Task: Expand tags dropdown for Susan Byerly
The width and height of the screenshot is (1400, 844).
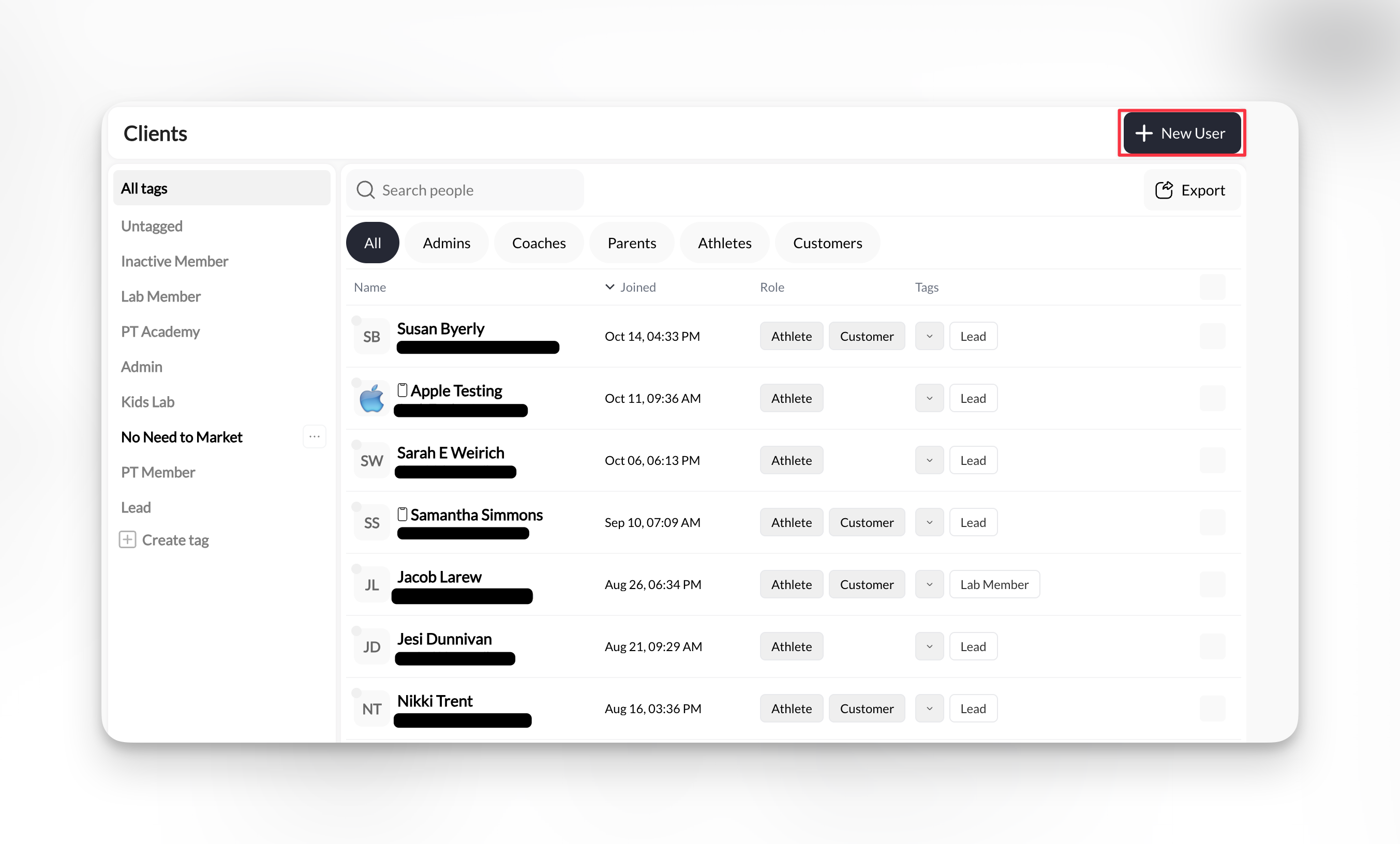Action: click(929, 336)
